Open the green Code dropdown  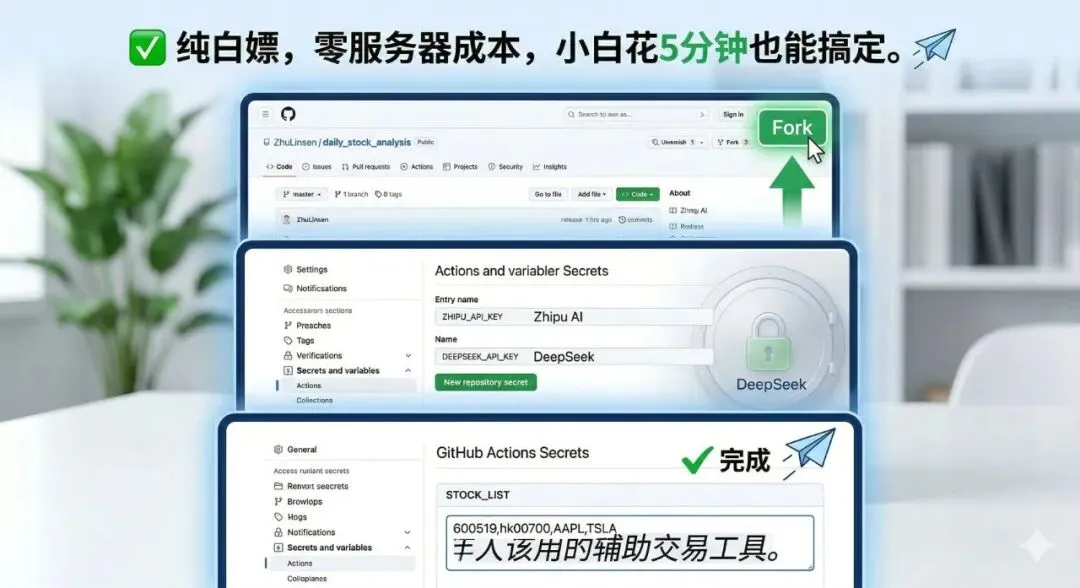click(637, 194)
